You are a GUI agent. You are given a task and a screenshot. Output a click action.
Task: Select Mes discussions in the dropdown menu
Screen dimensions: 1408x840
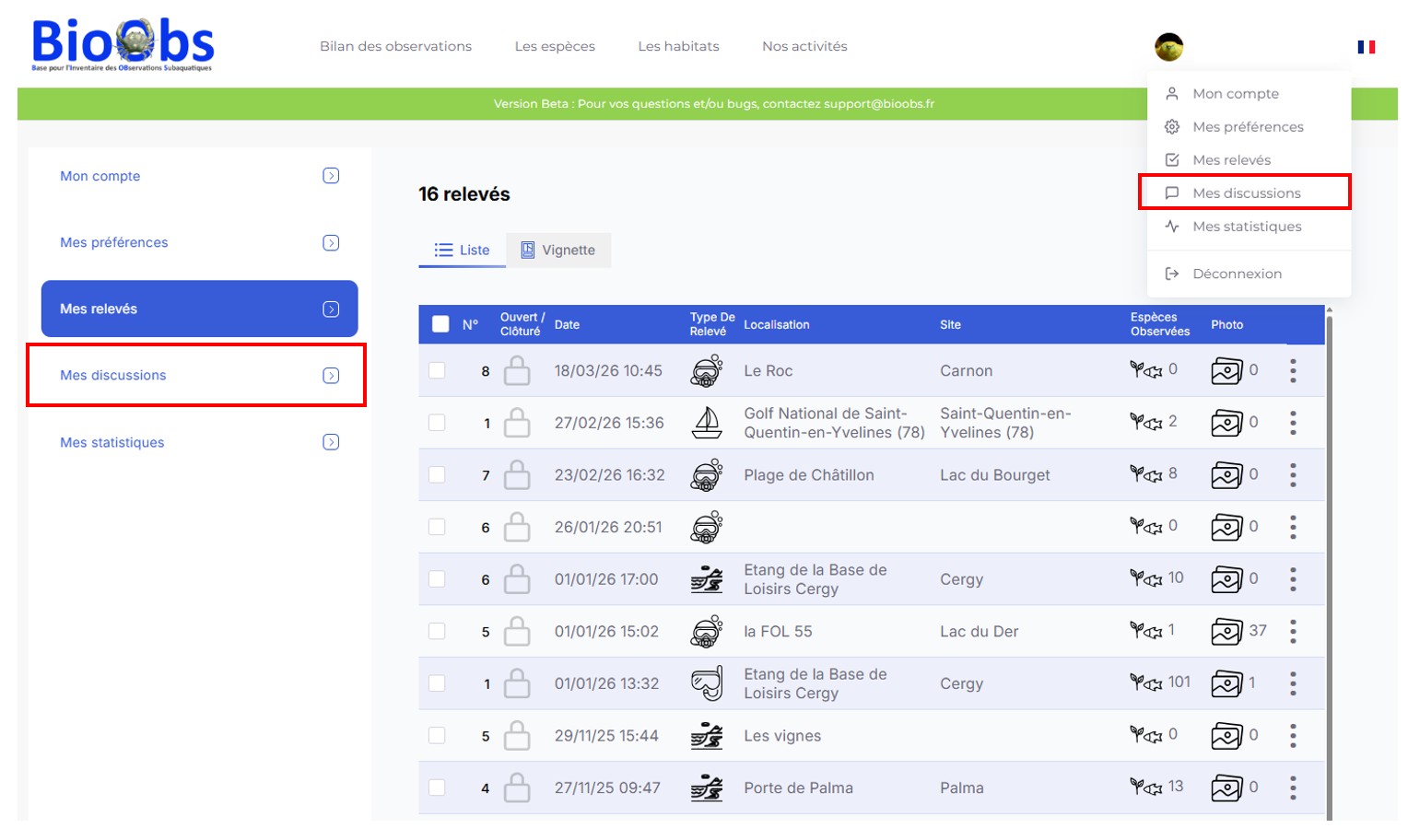[x=1246, y=193]
